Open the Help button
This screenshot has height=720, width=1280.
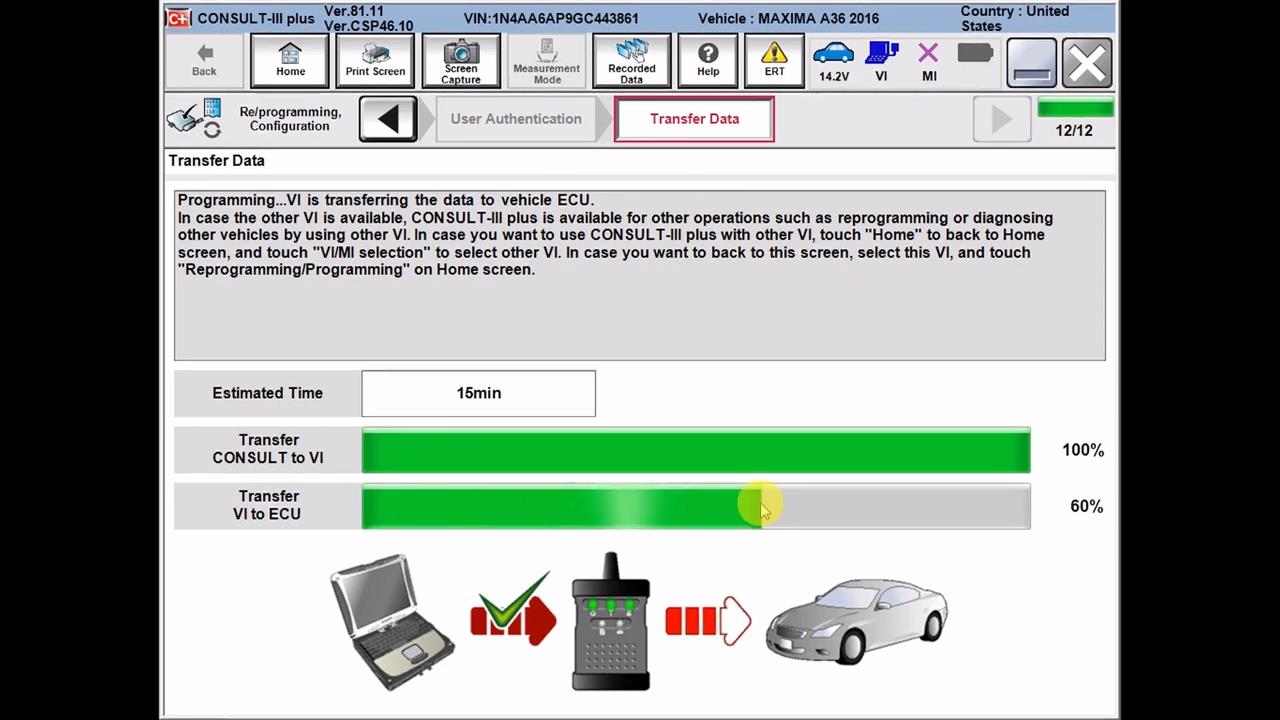click(708, 61)
